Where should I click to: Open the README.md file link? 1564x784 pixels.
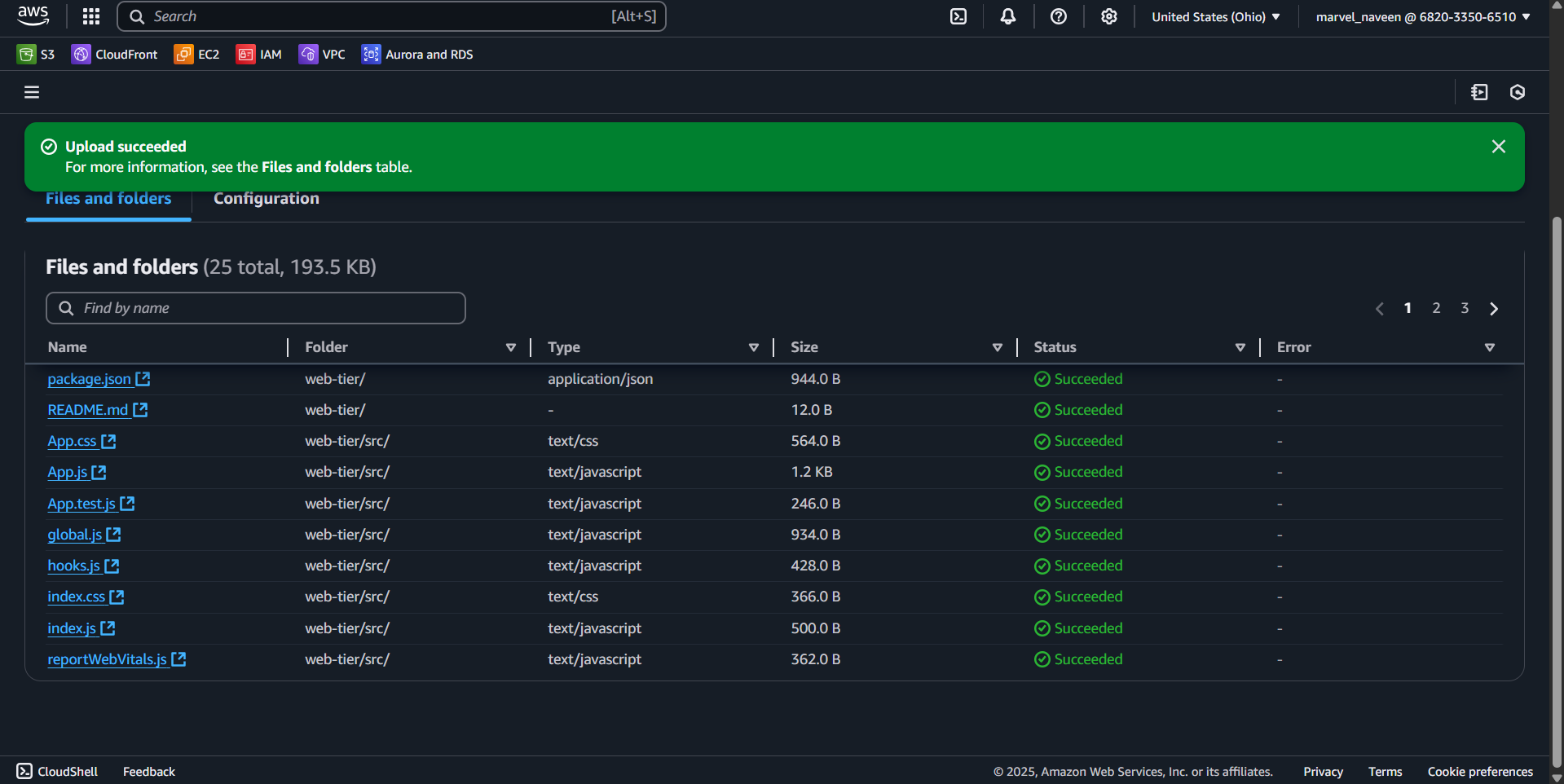pyautogui.click(x=88, y=410)
